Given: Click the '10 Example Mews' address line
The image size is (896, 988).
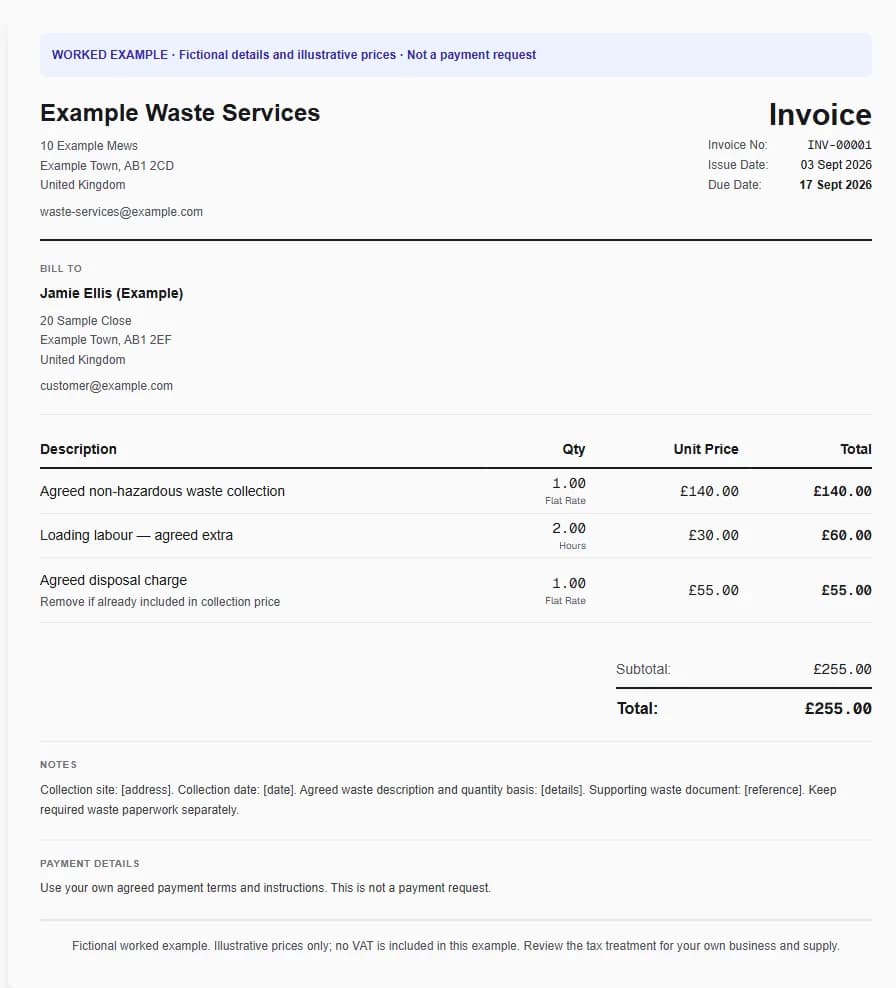Looking at the screenshot, I should tap(89, 146).
